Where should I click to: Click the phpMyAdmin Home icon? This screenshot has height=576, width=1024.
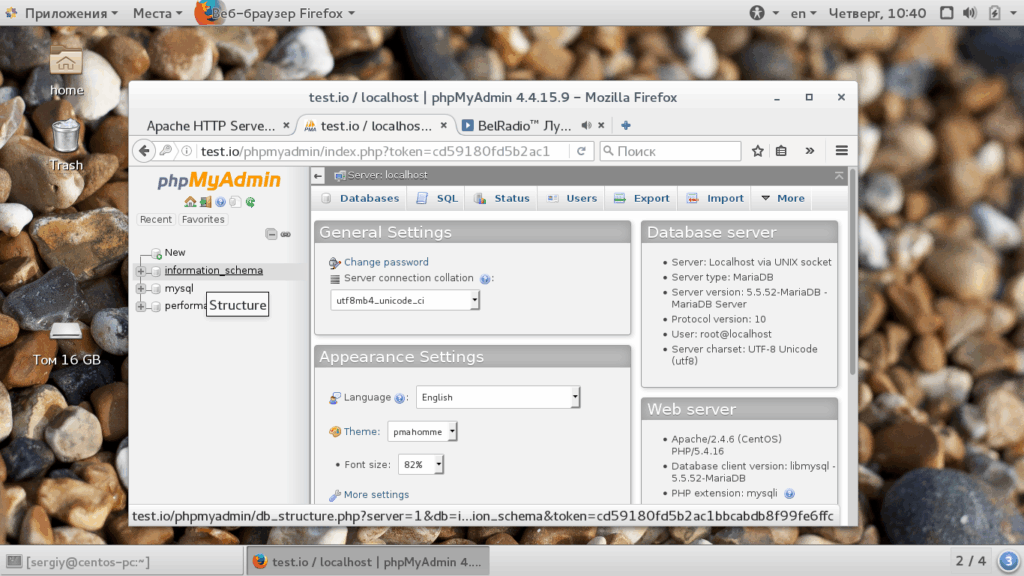tap(190, 202)
